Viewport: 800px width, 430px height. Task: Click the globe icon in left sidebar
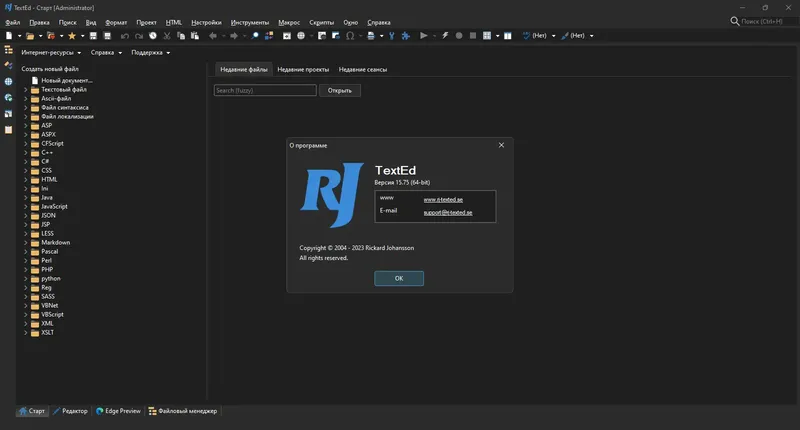coord(8,82)
